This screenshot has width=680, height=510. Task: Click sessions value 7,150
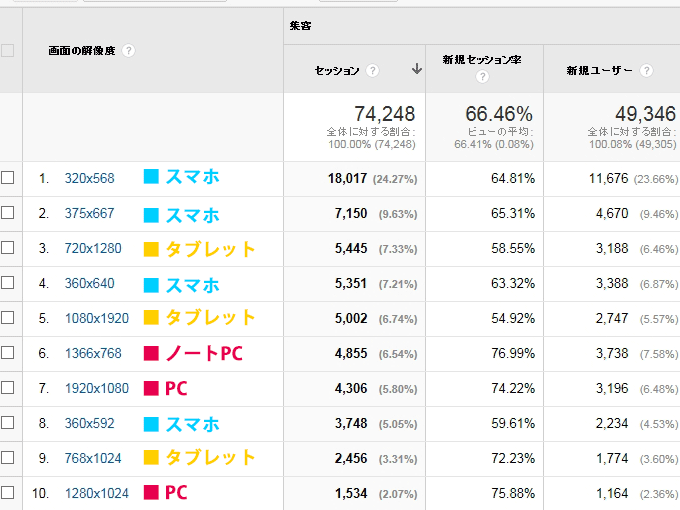(351, 213)
